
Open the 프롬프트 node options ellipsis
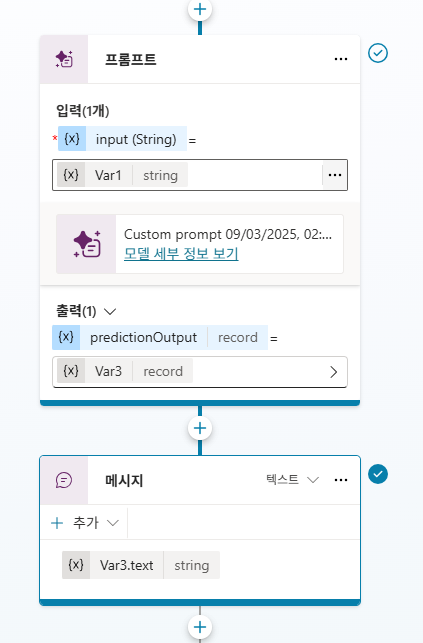pos(341,59)
